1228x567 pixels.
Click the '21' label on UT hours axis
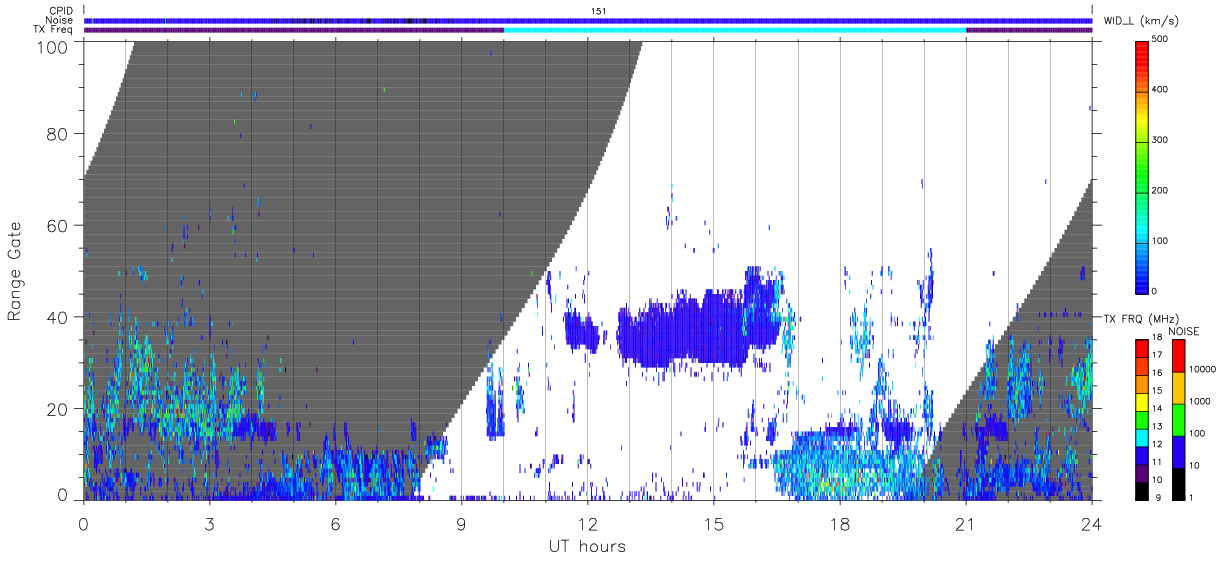(966, 524)
